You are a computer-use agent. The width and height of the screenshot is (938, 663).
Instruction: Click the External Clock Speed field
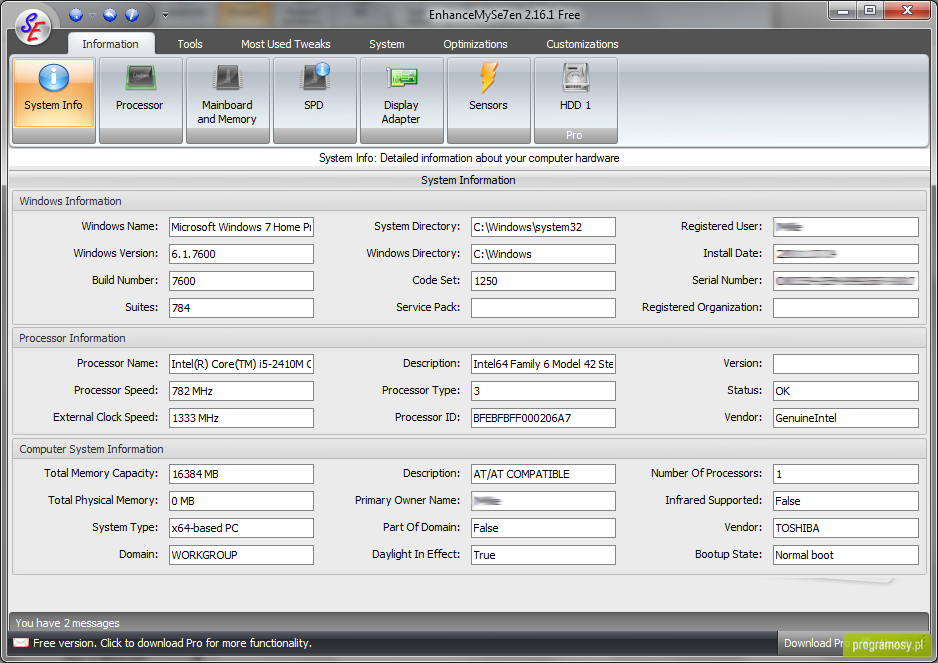pos(241,418)
